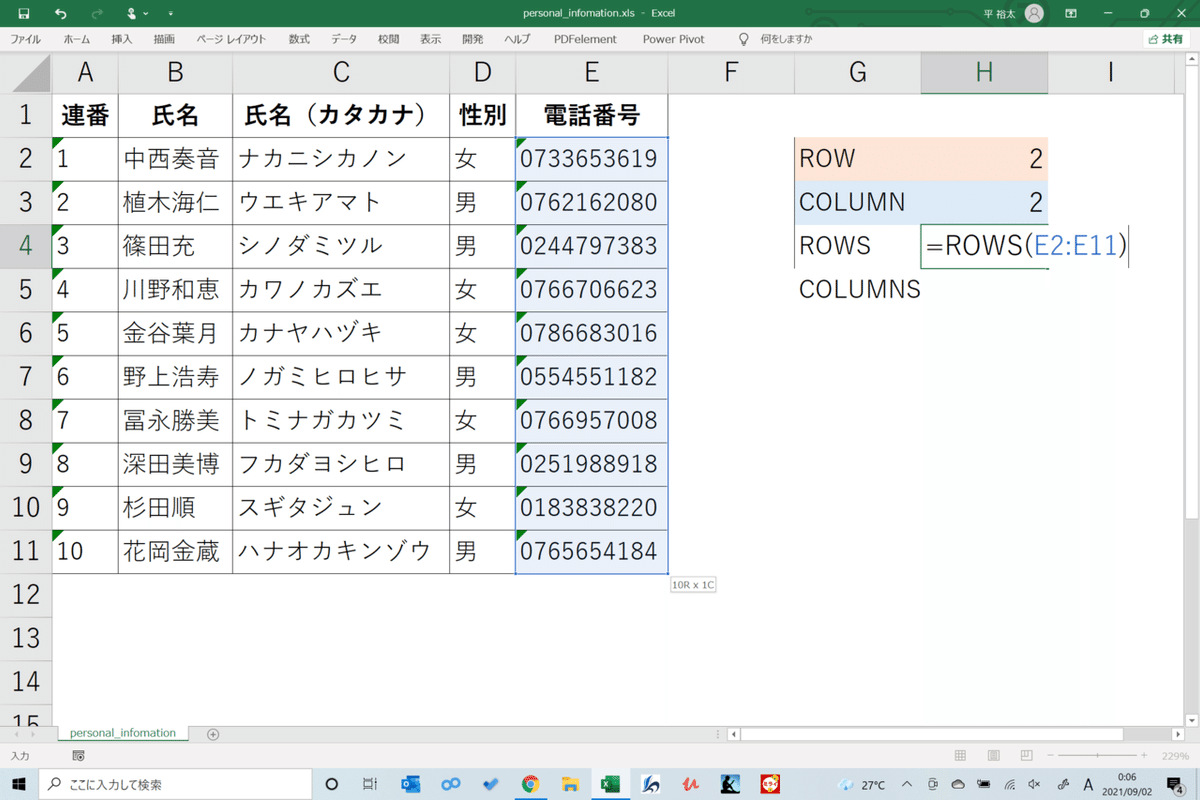Click phone number 0244797383
1200x800 pixels.
tap(592, 246)
